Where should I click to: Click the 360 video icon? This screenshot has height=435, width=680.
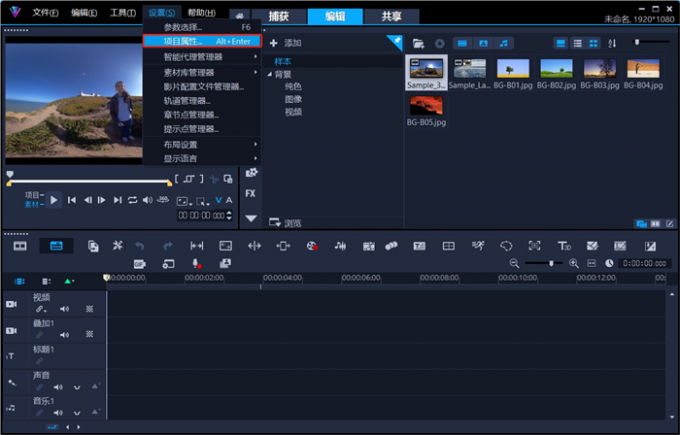point(163,200)
